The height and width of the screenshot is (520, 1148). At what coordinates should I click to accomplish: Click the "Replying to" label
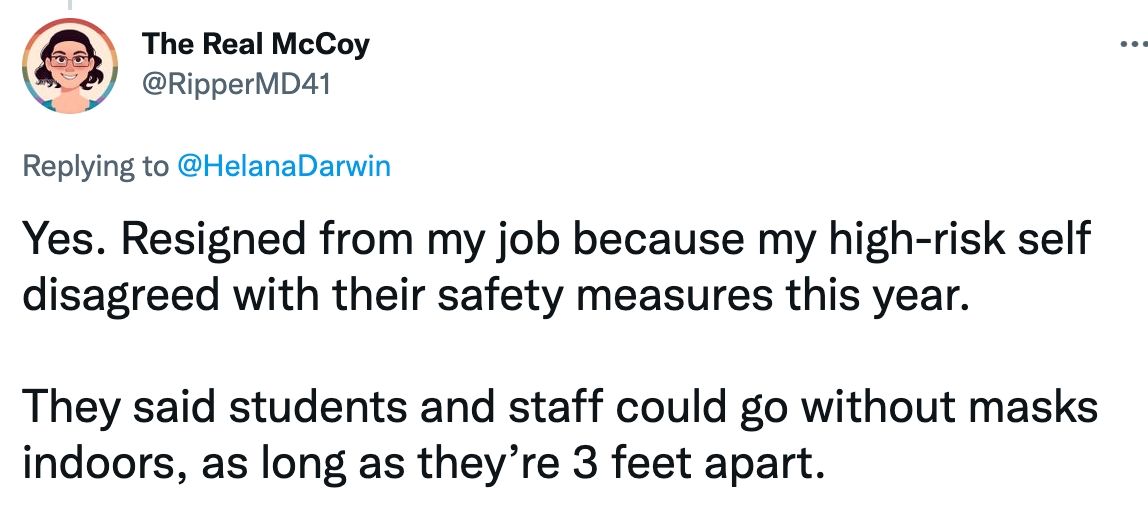(x=96, y=166)
